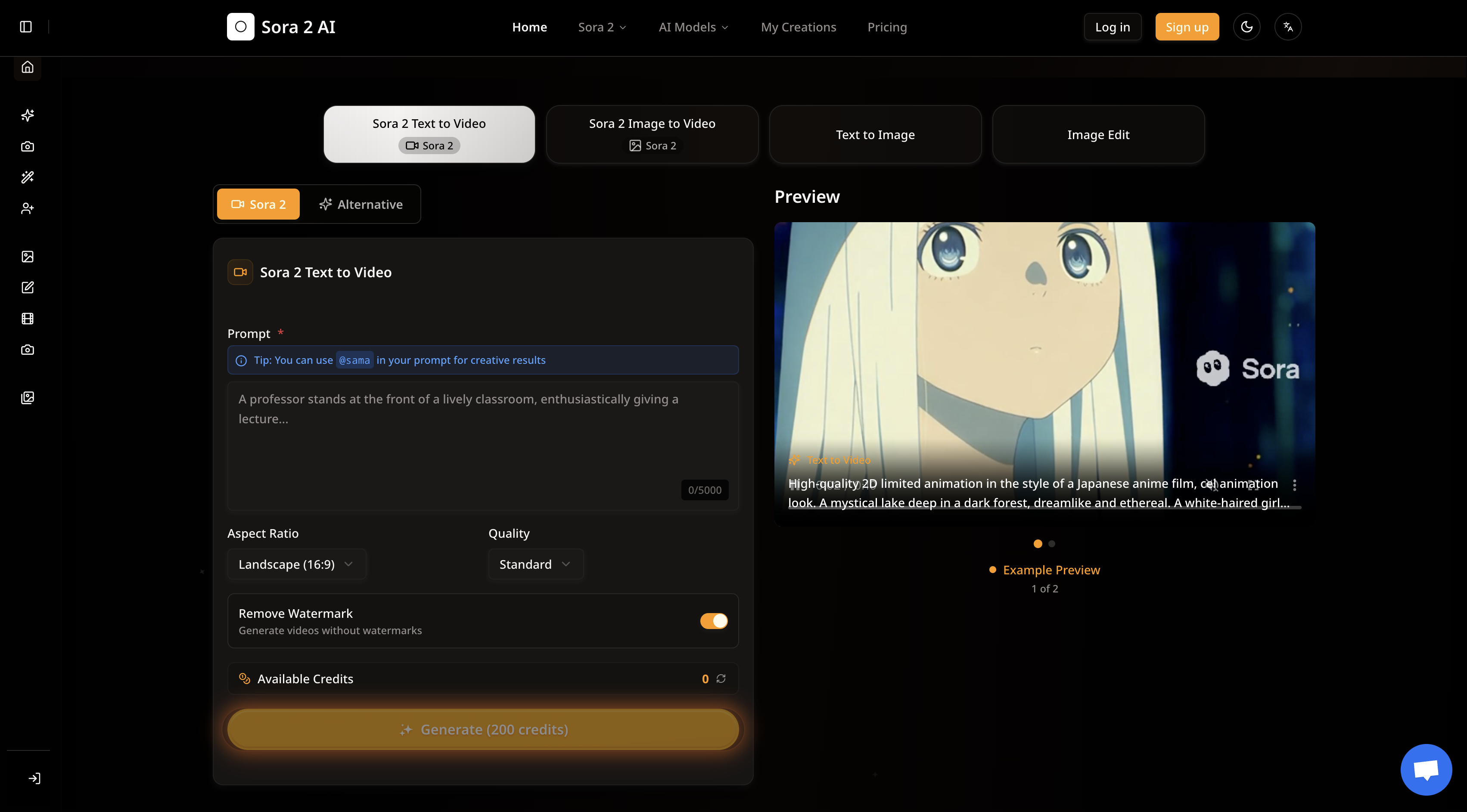Screen dimensions: 1467x812
Task: Click the Sign up button
Action: pos(1187,27)
